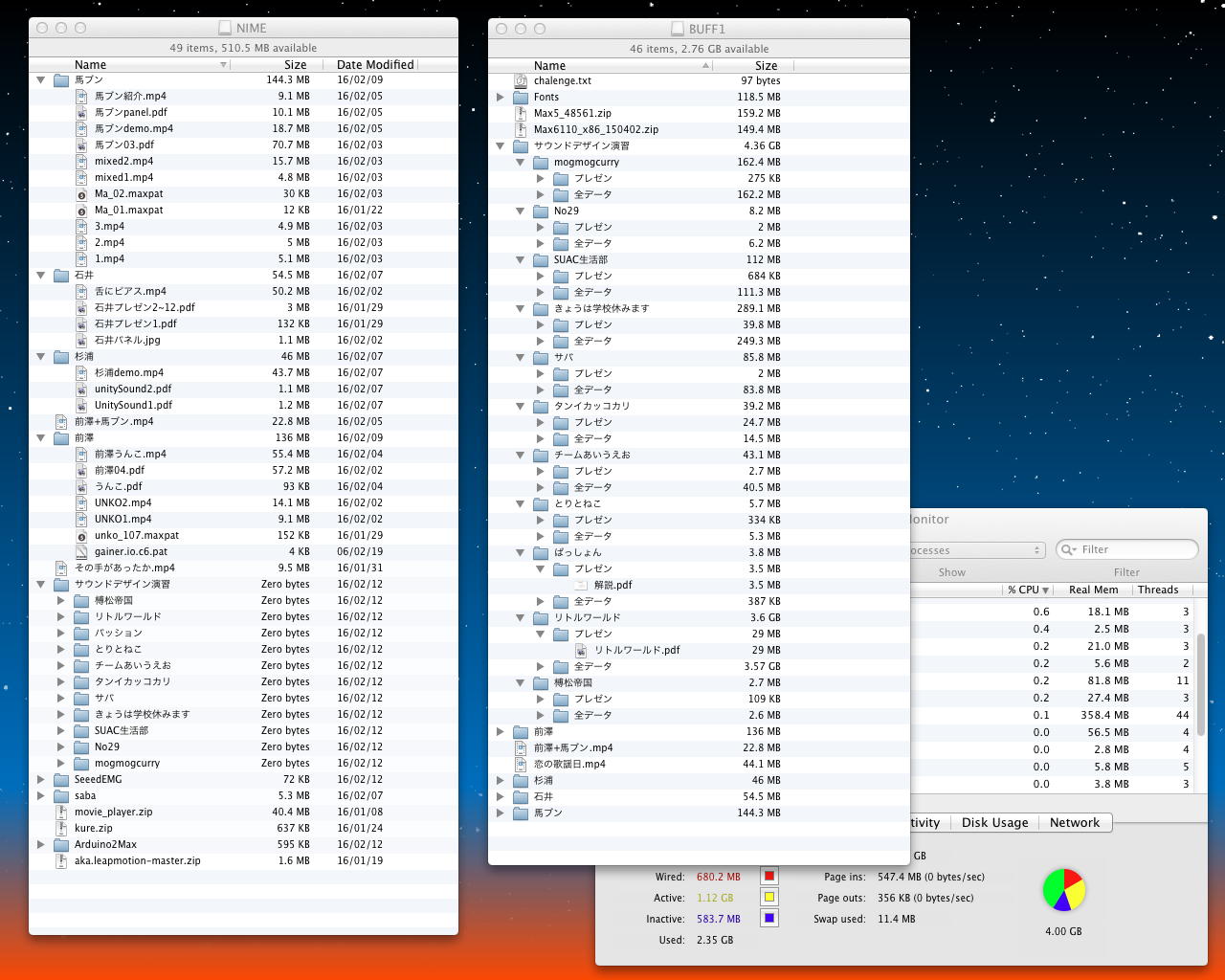Select the Ma_01.maxpat patch icon
This screenshot has width=1225, height=980.
(81, 210)
